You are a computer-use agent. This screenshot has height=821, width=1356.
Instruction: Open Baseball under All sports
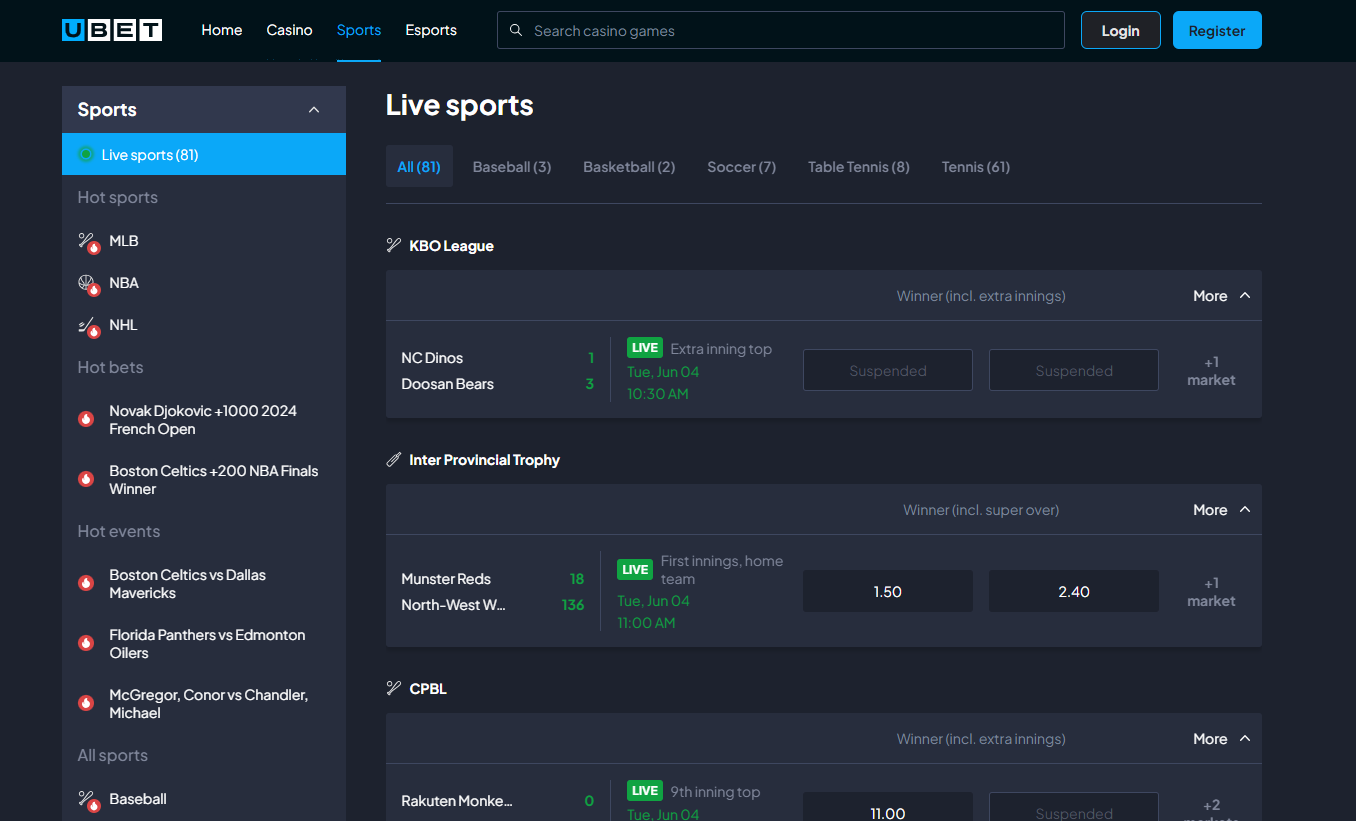click(x=138, y=799)
